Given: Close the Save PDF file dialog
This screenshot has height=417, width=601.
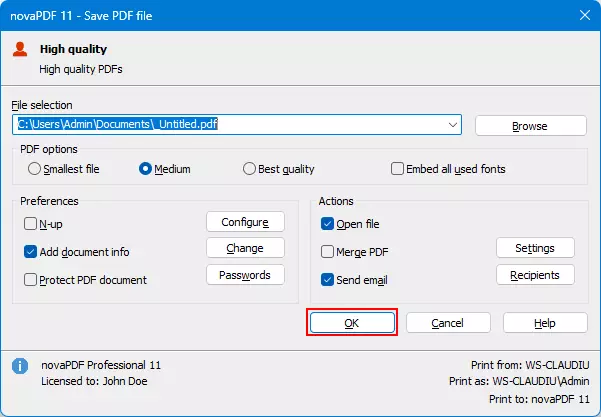Looking at the screenshot, I should coord(583,14).
